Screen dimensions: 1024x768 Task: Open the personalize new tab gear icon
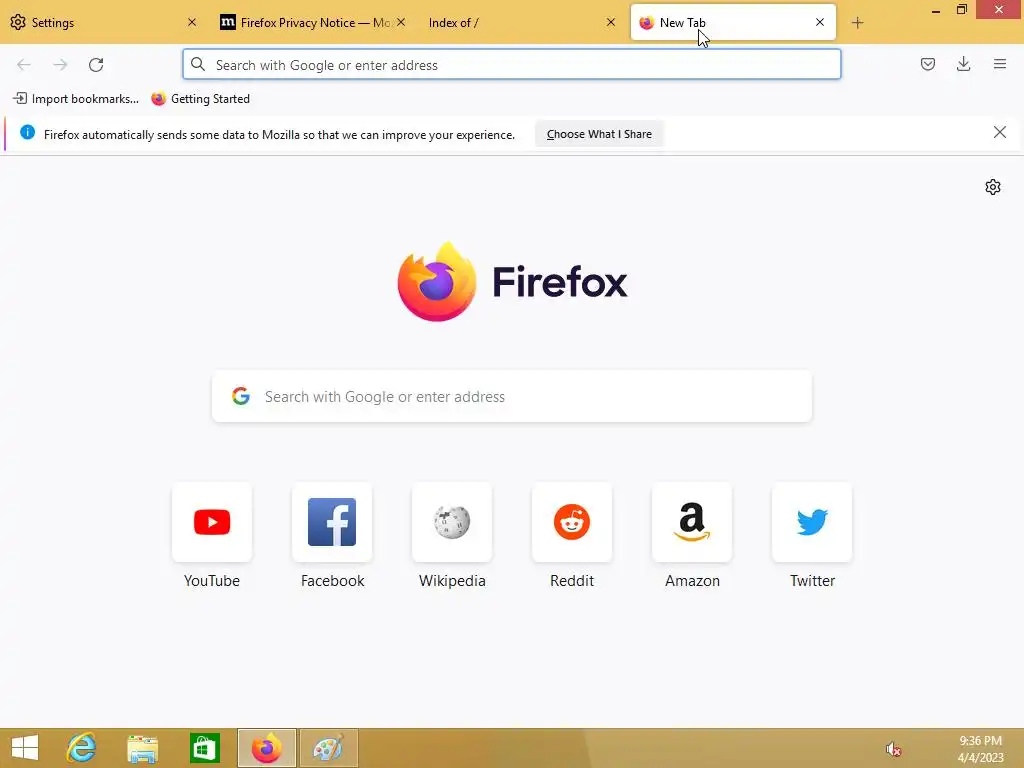click(x=993, y=187)
